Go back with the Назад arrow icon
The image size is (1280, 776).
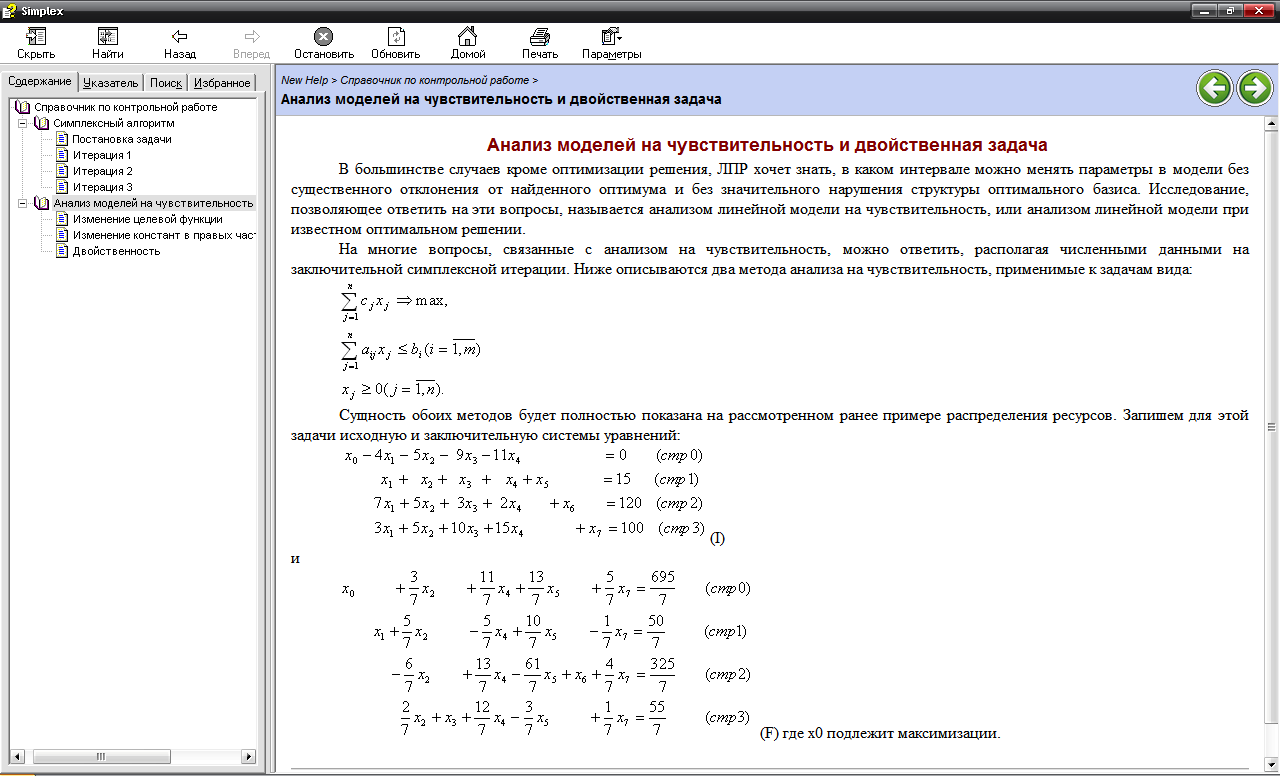(180, 36)
